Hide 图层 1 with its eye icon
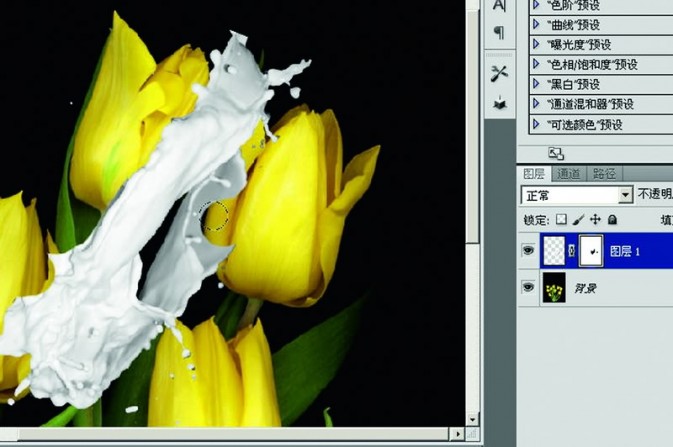Screen dimensions: 673x447 coord(528,250)
